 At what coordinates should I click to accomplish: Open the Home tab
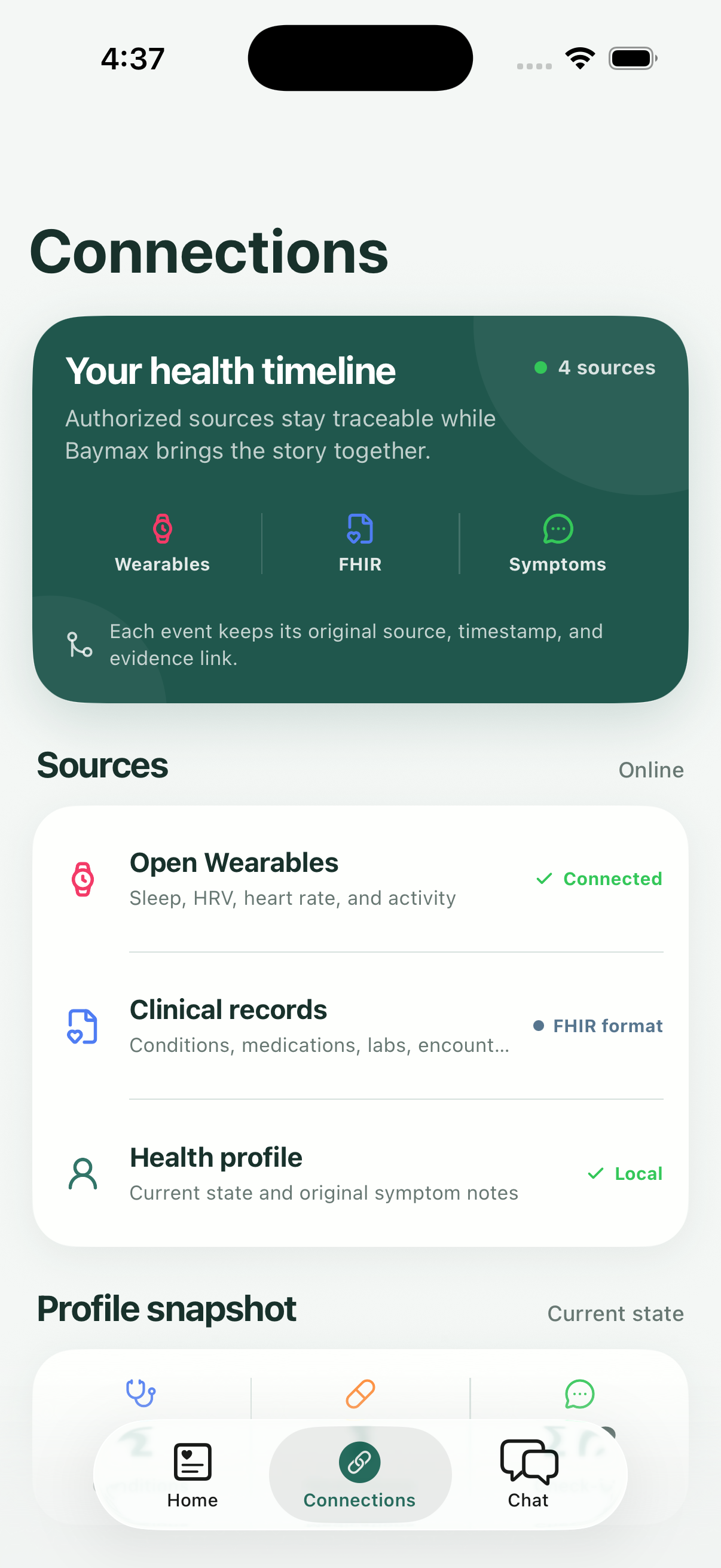pos(193,1474)
